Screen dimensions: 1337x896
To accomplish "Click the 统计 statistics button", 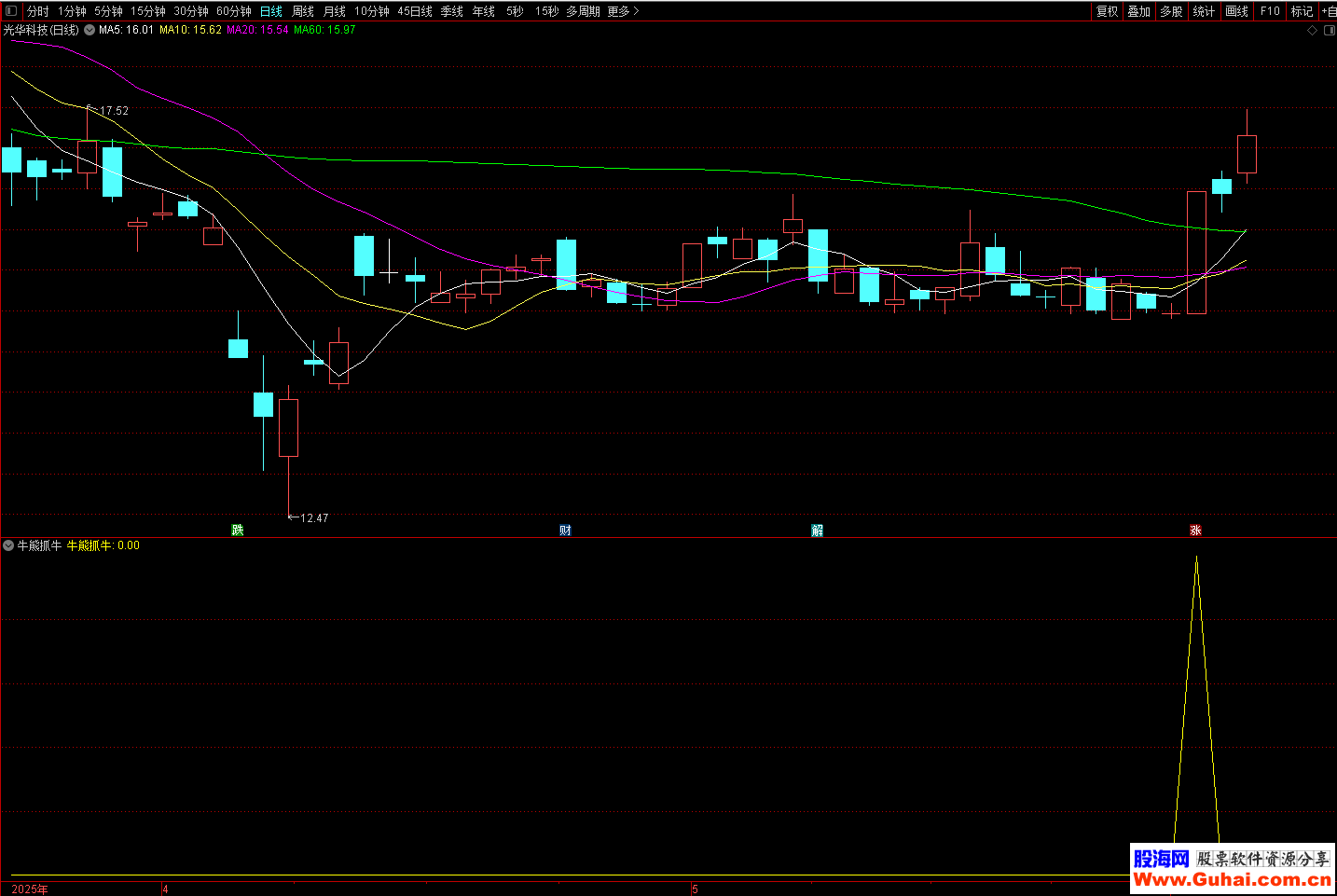I will click(1204, 11).
